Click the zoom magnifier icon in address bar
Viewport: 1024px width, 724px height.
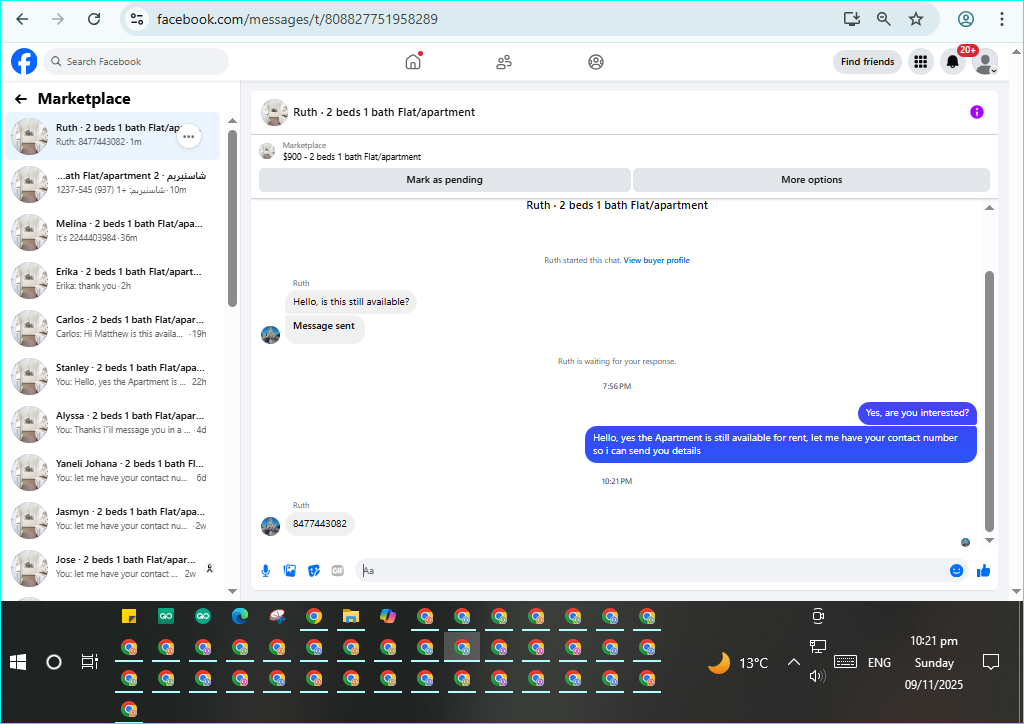pos(884,19)
